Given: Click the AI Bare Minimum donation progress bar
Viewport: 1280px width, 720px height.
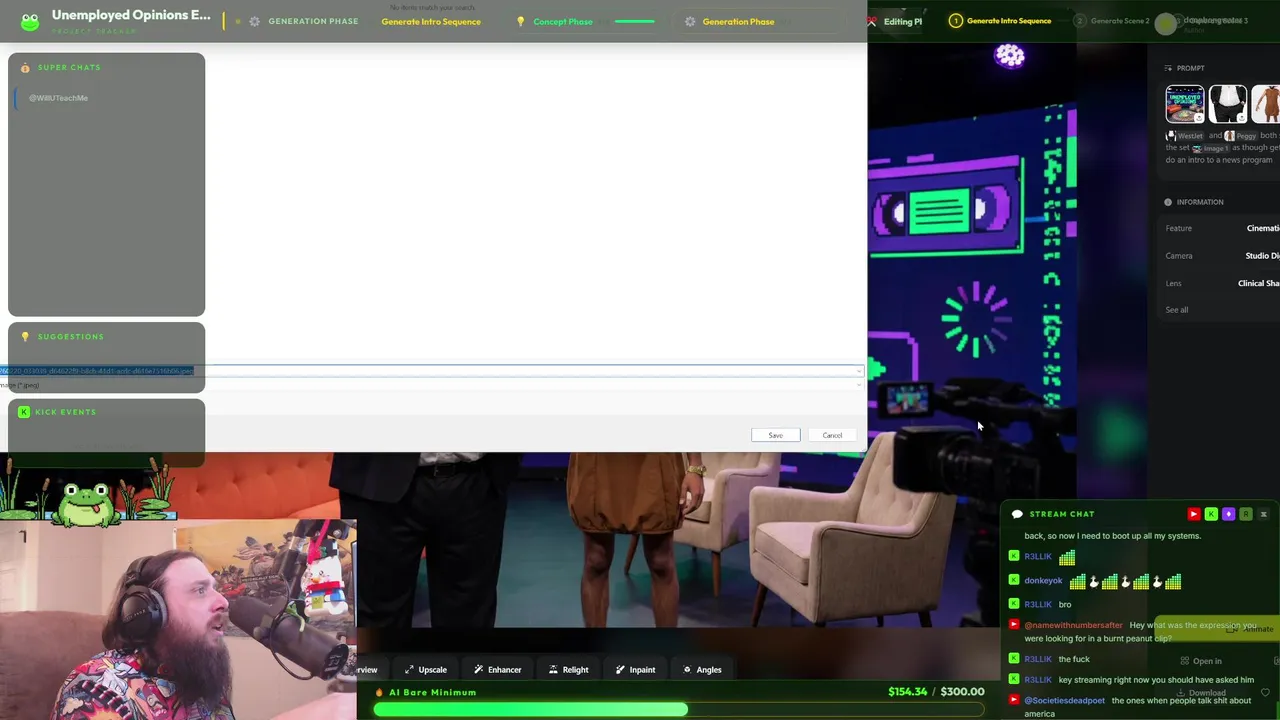Looking at the screenshot, I should [679, 710].
